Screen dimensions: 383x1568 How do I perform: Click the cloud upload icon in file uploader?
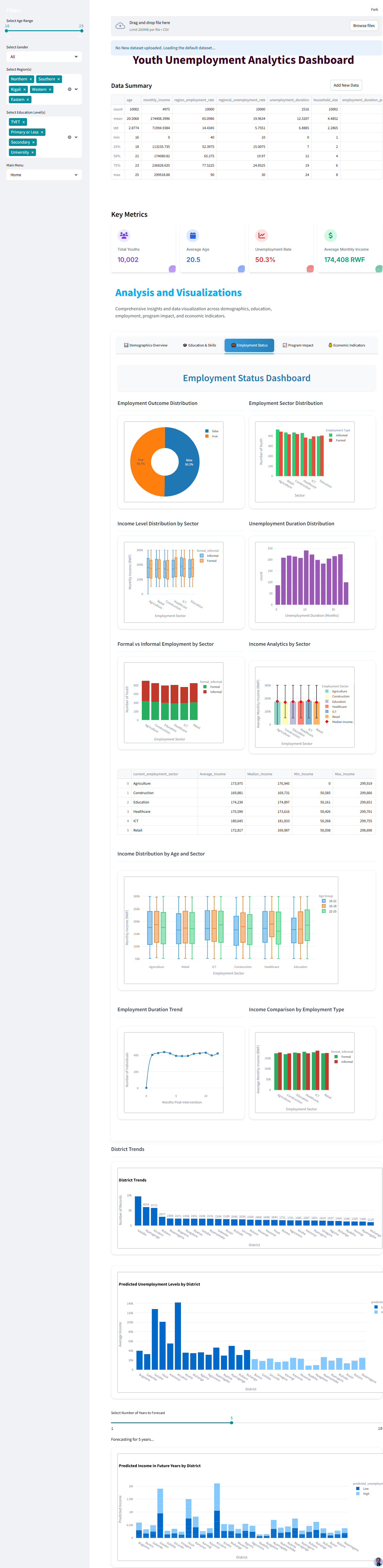[x=120, y=26]
